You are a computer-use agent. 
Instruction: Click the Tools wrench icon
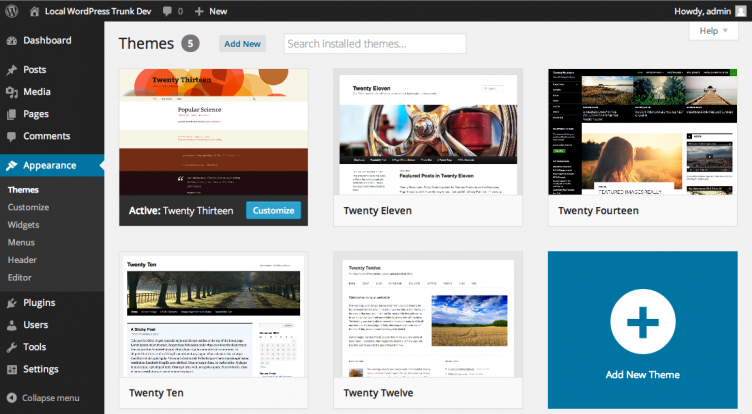coord(12,347)
